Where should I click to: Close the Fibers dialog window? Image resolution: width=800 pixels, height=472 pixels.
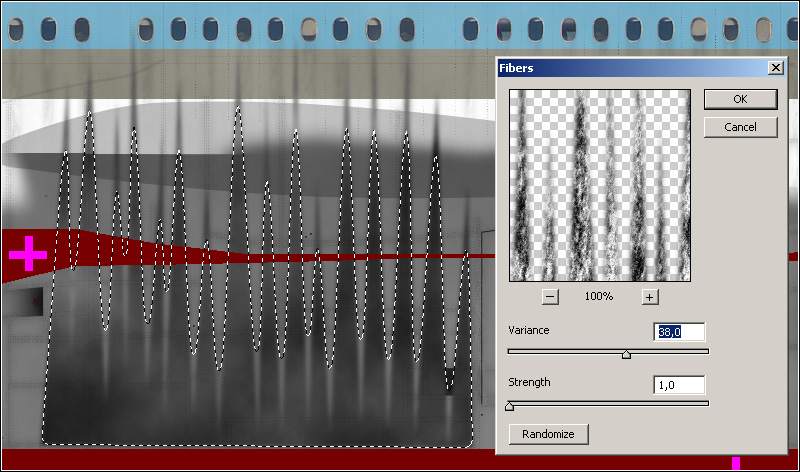[x=775, y=68]
